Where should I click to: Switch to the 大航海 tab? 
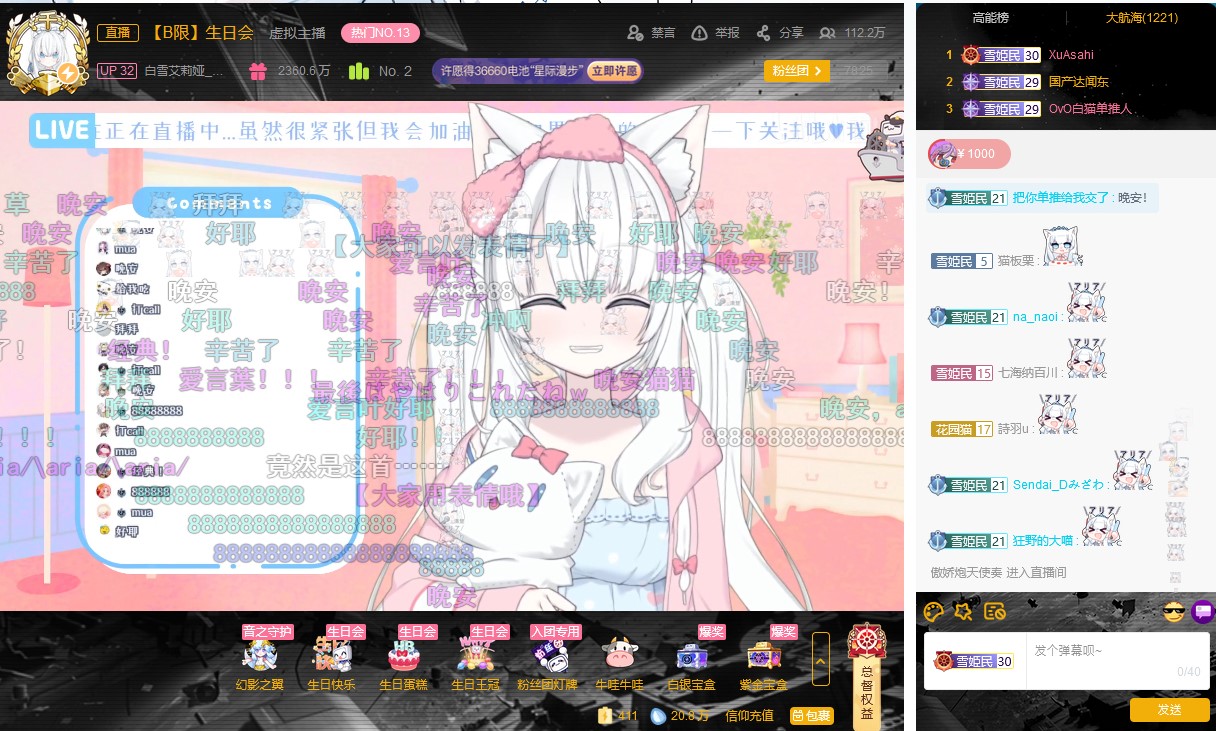(x=1141, y=18)
